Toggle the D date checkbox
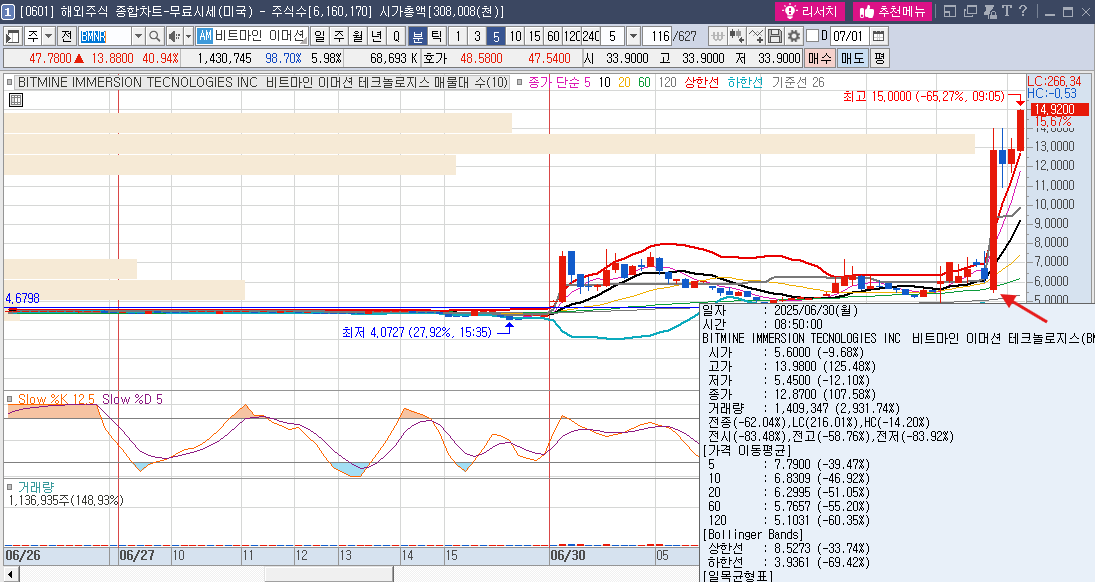Screen dimensions: 1095x582 (x=812, y=36)
